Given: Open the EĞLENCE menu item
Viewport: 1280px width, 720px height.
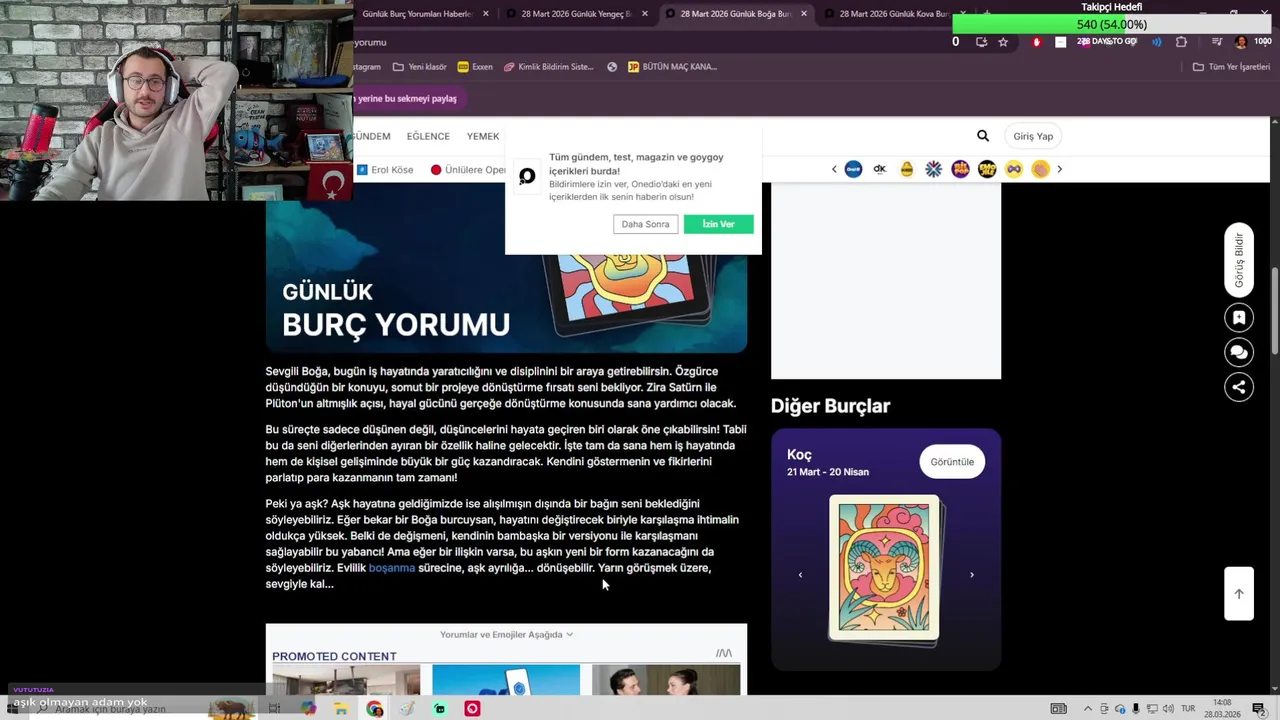Looking at the screenshot, I should pos(428,136).
